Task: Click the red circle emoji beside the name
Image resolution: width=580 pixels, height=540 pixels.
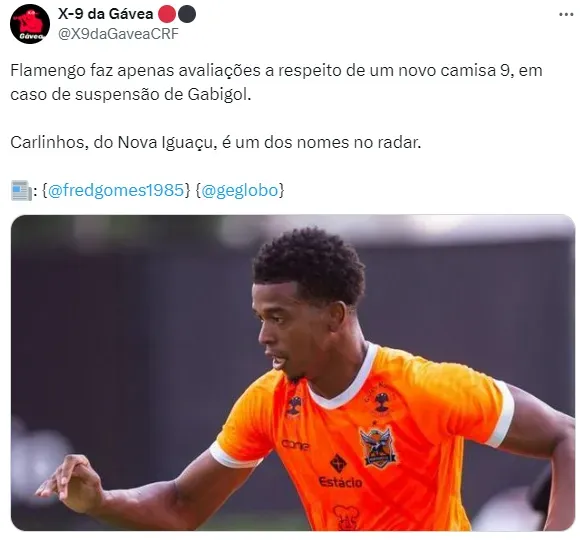Action: tap(167, 14)
